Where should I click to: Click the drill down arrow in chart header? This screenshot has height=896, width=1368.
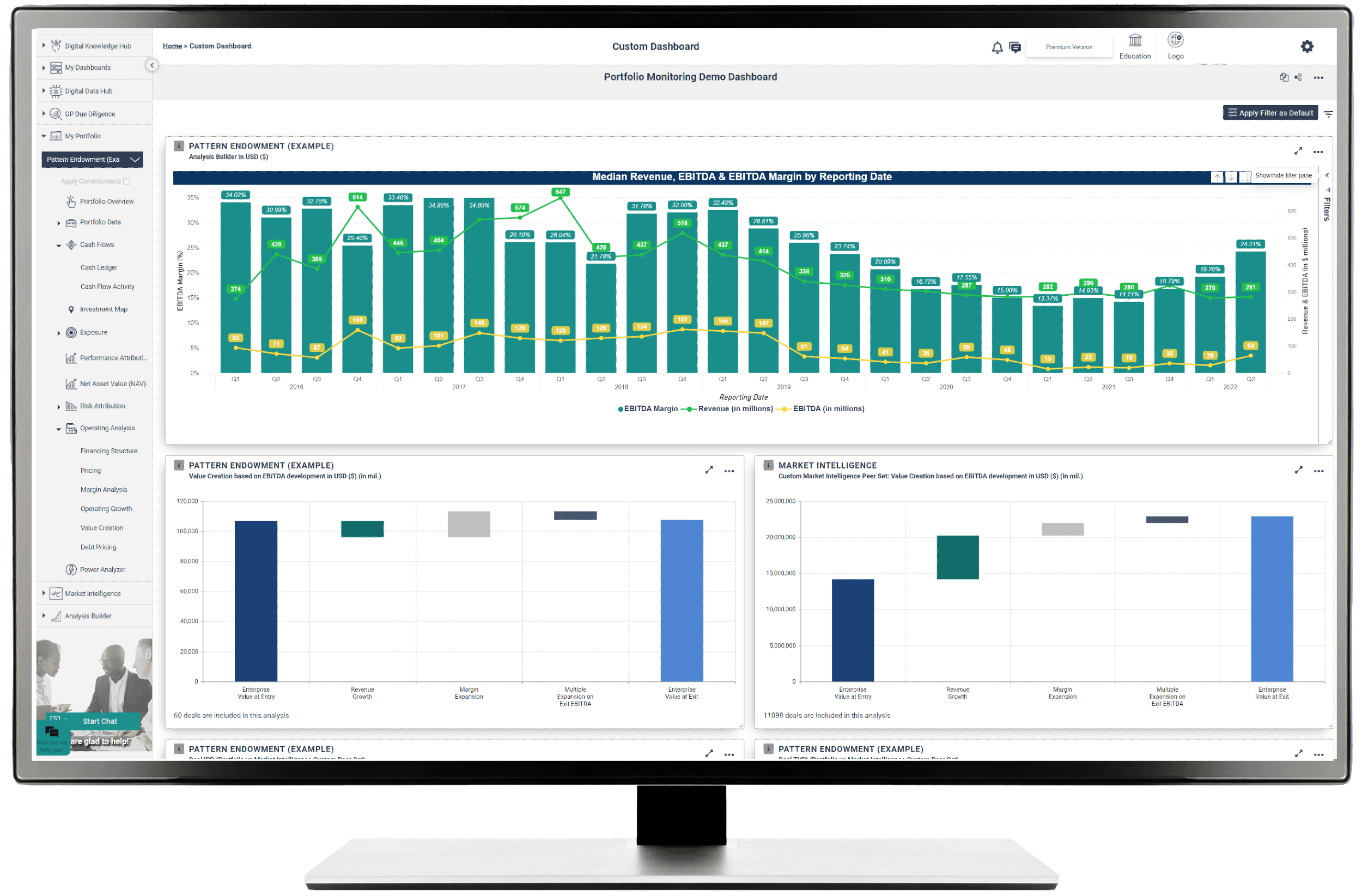1231,177
